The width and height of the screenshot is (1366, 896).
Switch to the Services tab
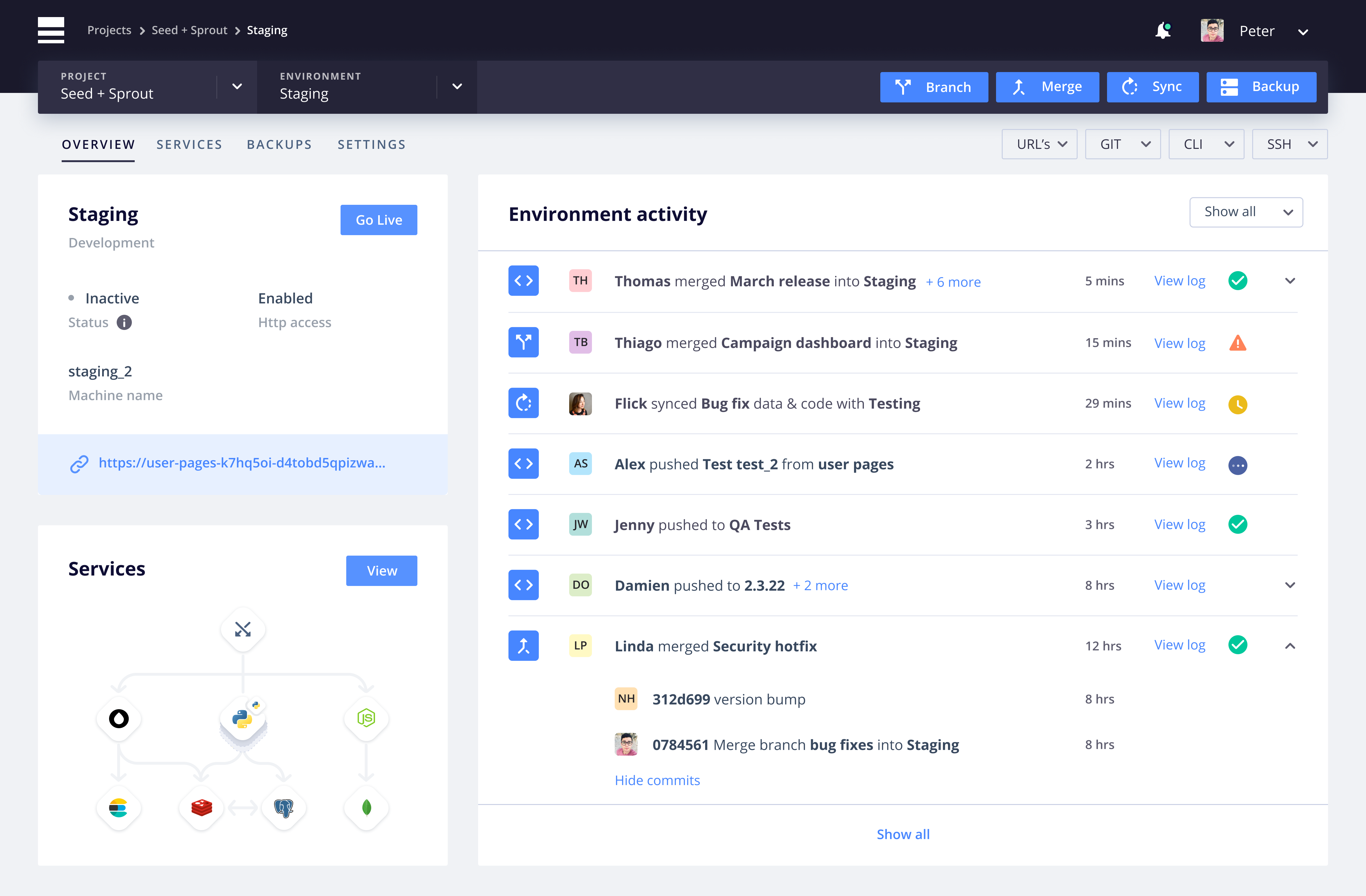click(x=189, y=144)
